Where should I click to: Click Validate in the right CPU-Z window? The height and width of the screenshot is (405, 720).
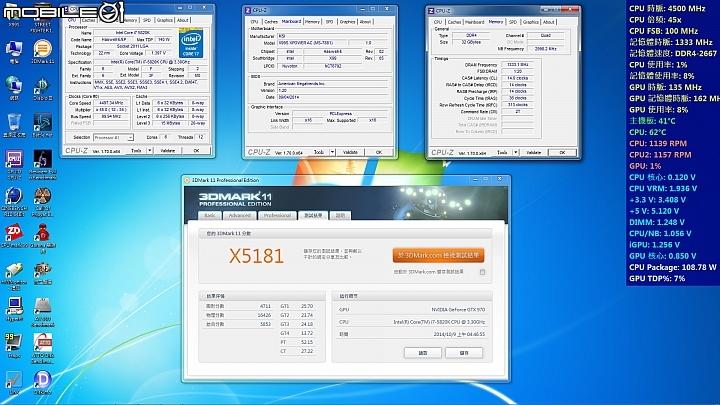click(x=533, y=152)
